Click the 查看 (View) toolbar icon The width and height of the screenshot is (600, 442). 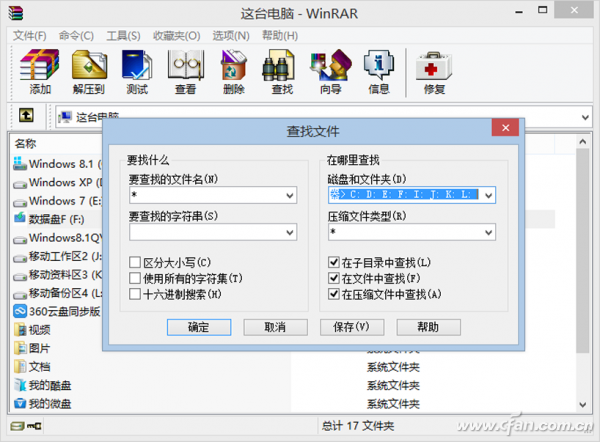(186, 65)
